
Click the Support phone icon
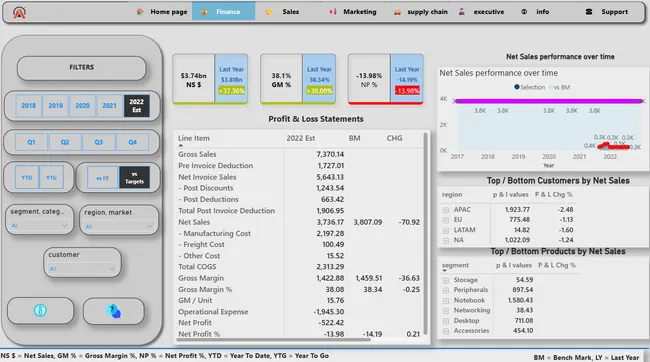tap(589, 12)
